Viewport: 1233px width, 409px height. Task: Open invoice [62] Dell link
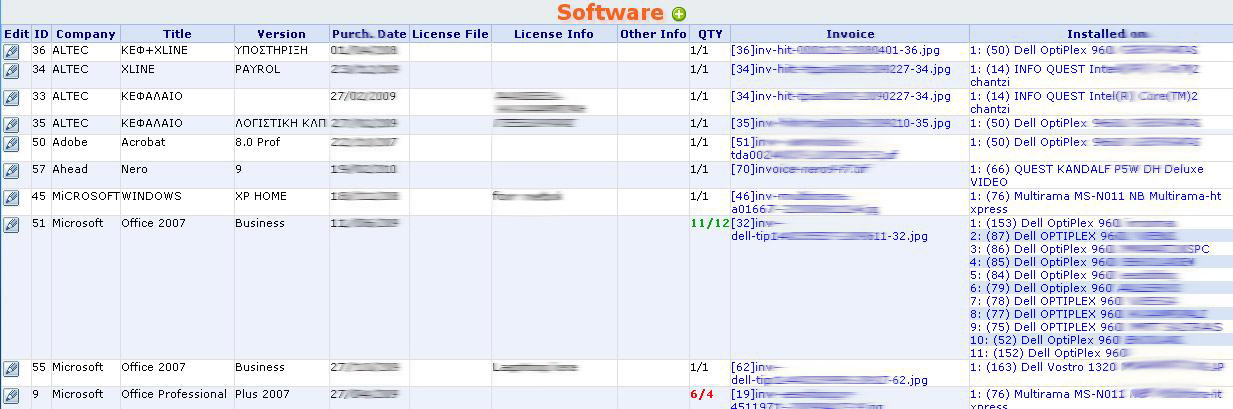point(830,373)
